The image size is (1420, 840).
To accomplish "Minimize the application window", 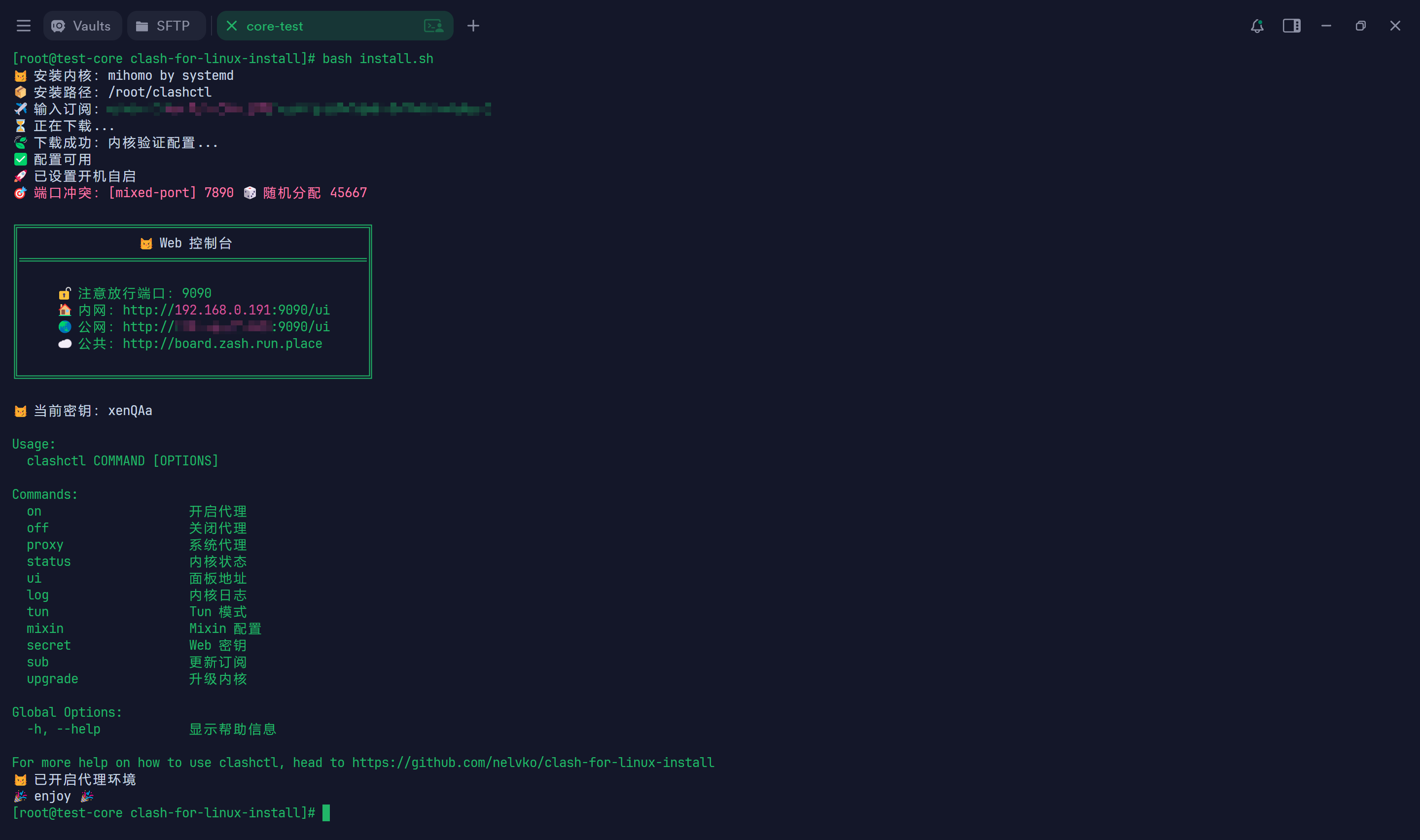I will tap(1326, 26).
